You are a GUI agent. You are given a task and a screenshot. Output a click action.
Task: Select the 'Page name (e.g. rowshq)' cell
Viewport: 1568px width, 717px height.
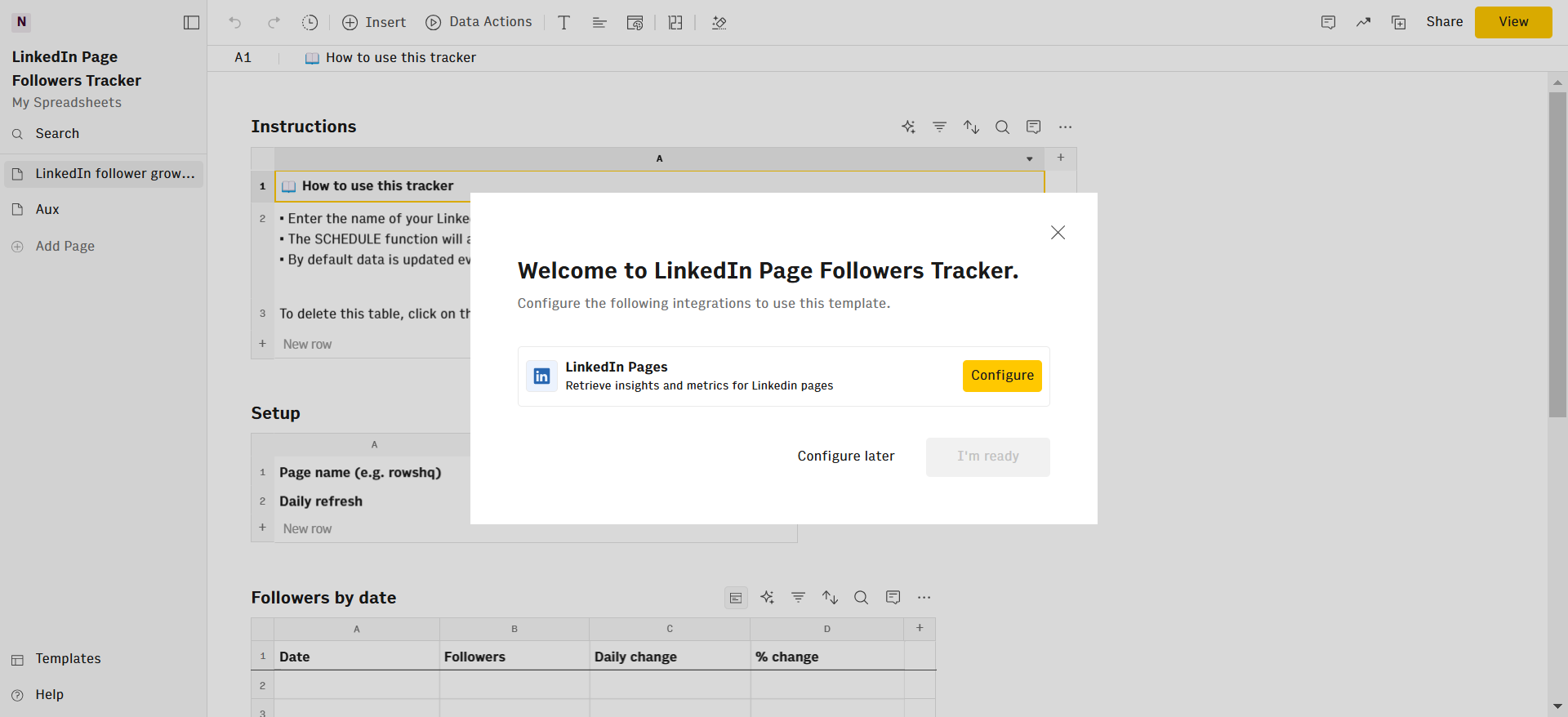coord(372,473)
